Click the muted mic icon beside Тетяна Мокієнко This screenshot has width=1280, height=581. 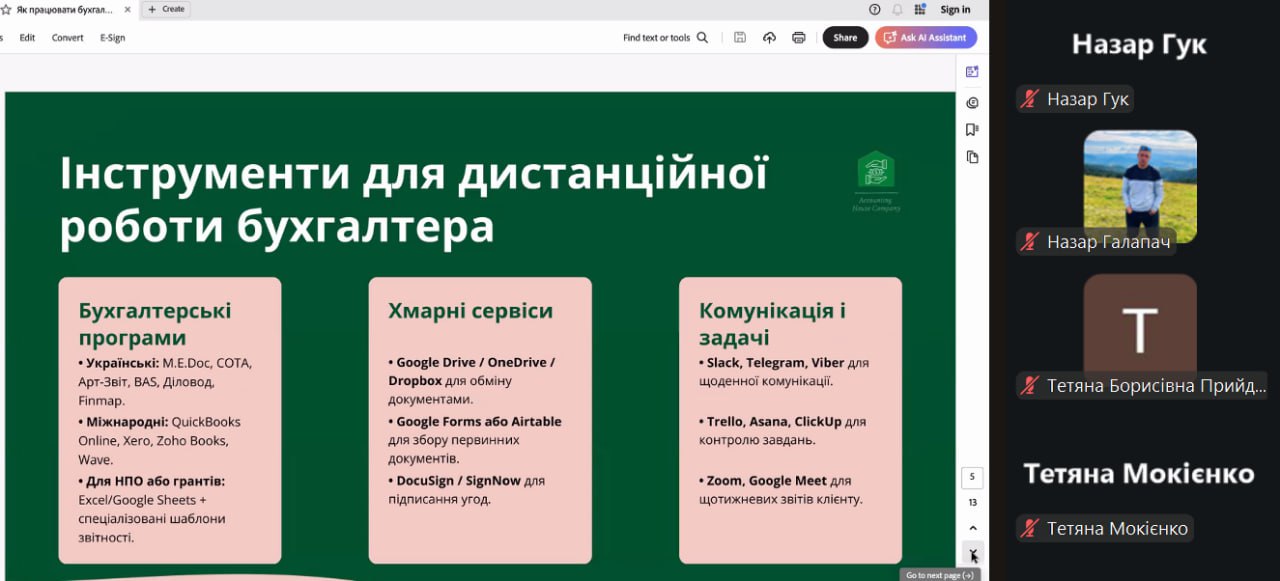coord(1029,528)
